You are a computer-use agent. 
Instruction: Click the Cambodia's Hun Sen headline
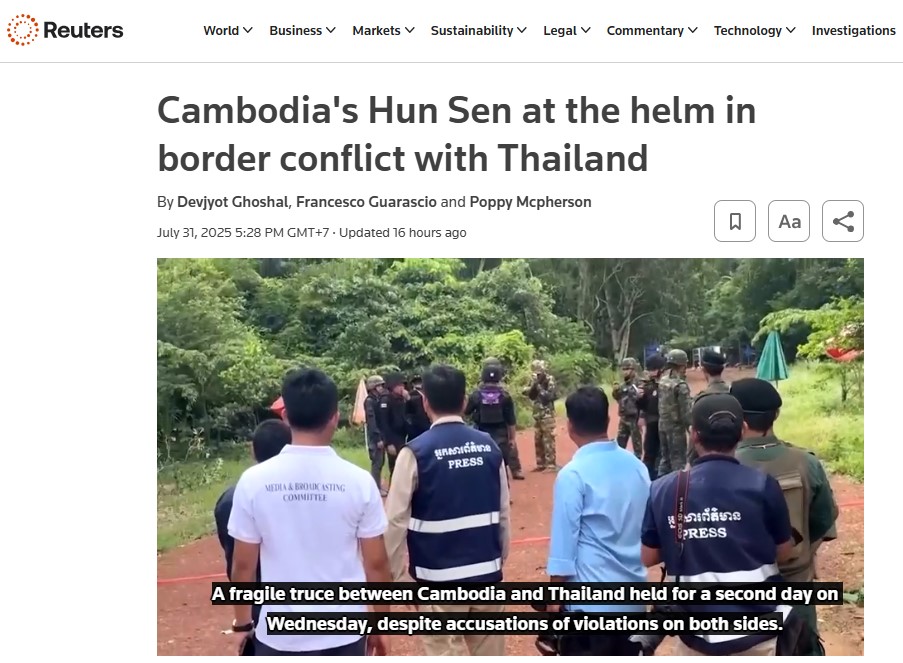(x=456, y=134)
